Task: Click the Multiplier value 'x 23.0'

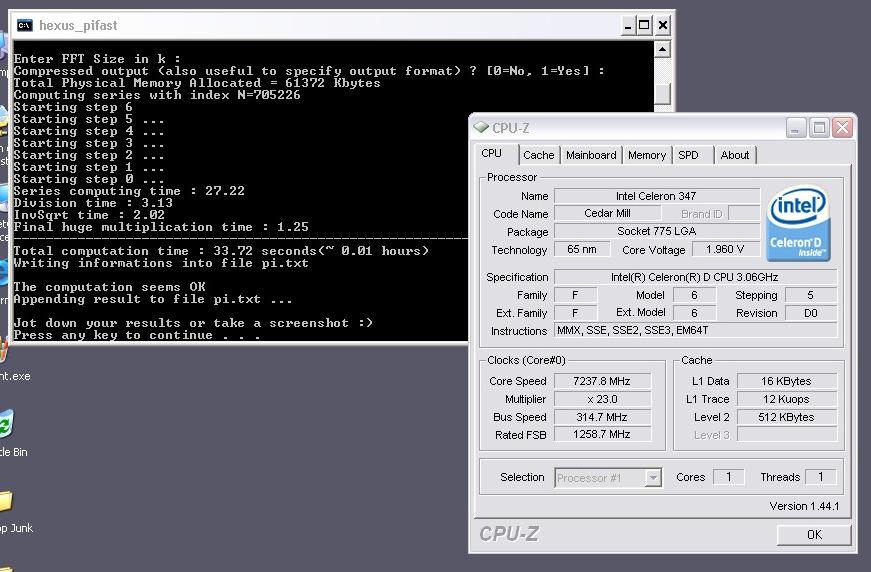Action: tap(602, 399)
